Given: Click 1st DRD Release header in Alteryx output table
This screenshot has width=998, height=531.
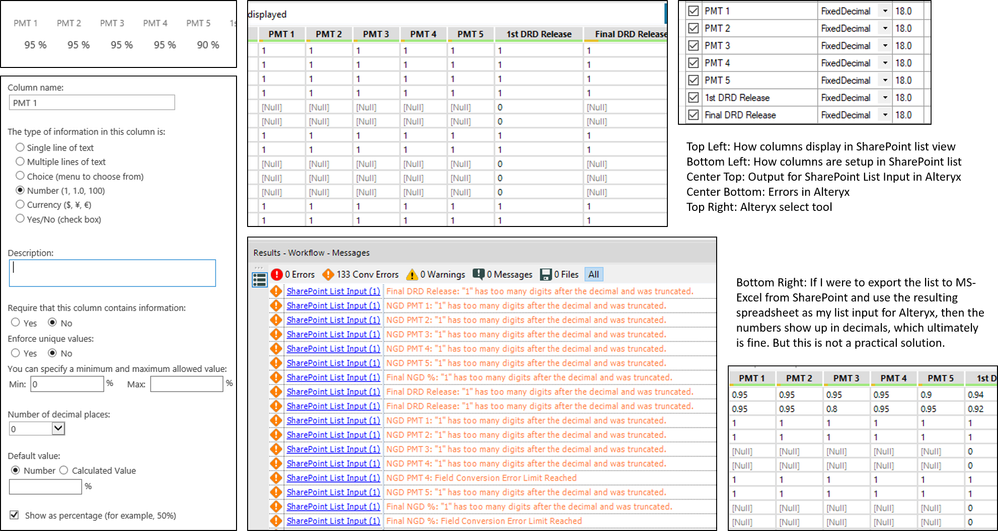Looking at the screenshot, I should coord(538,34).
